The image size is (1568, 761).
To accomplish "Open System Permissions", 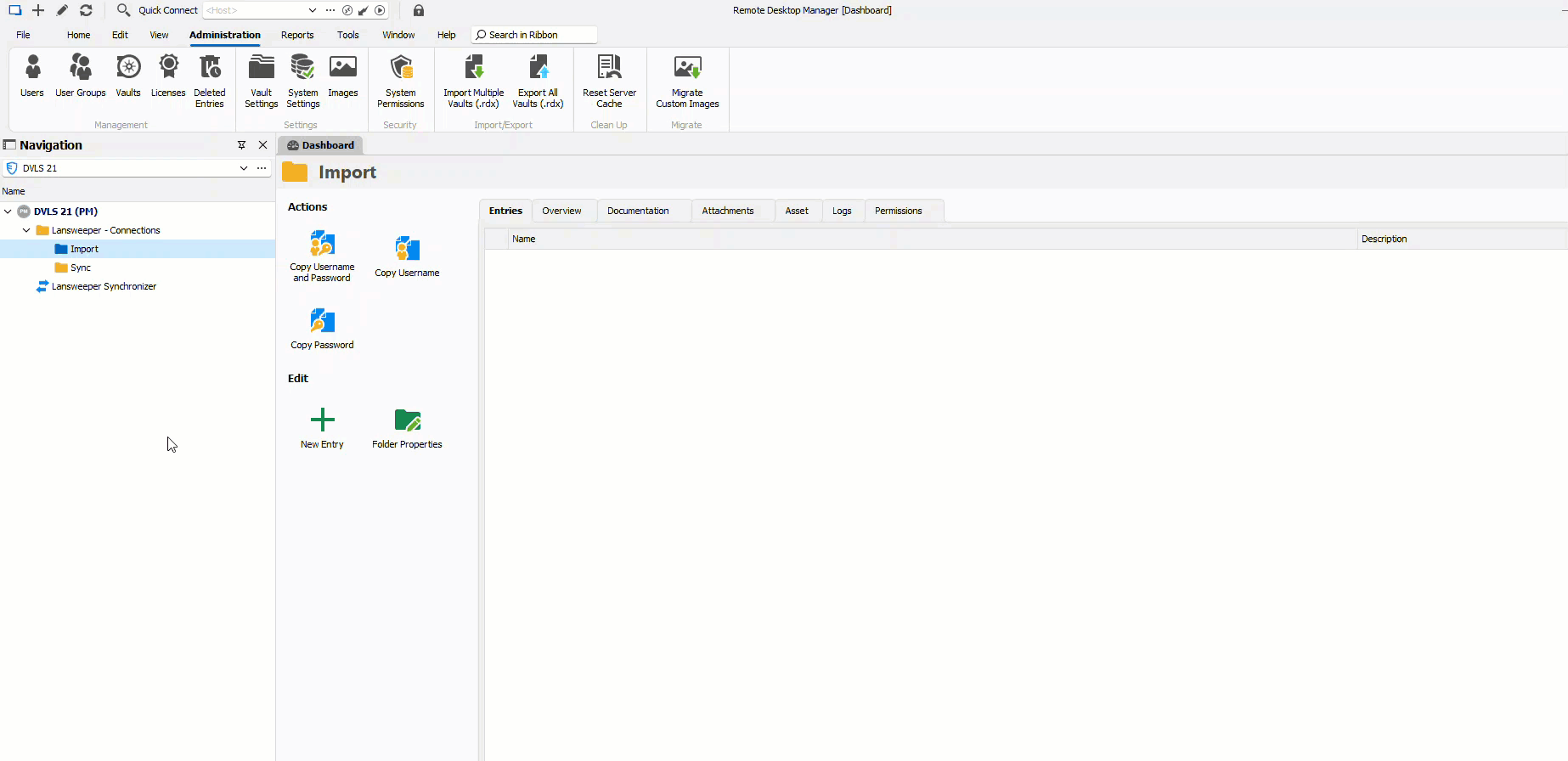I will [400, 81].
